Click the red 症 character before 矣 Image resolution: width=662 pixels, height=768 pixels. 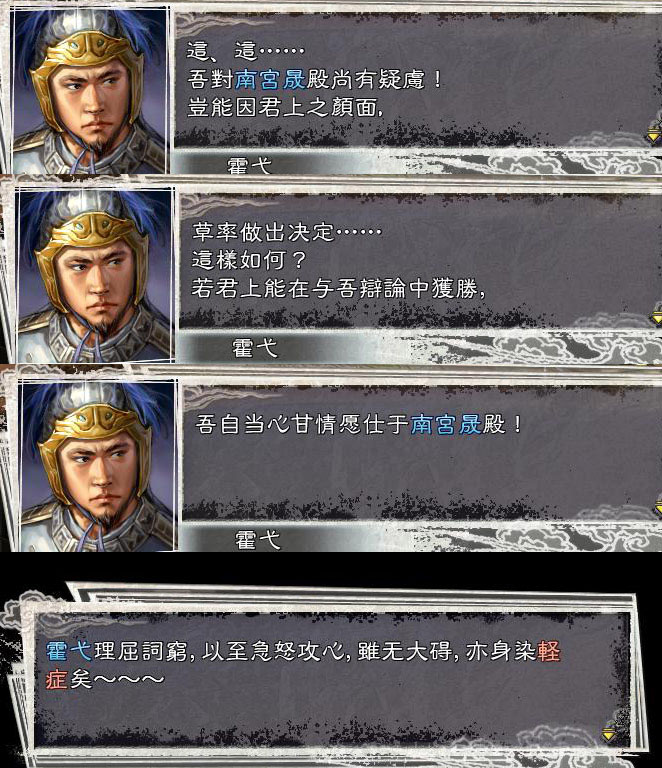[56, 679]
